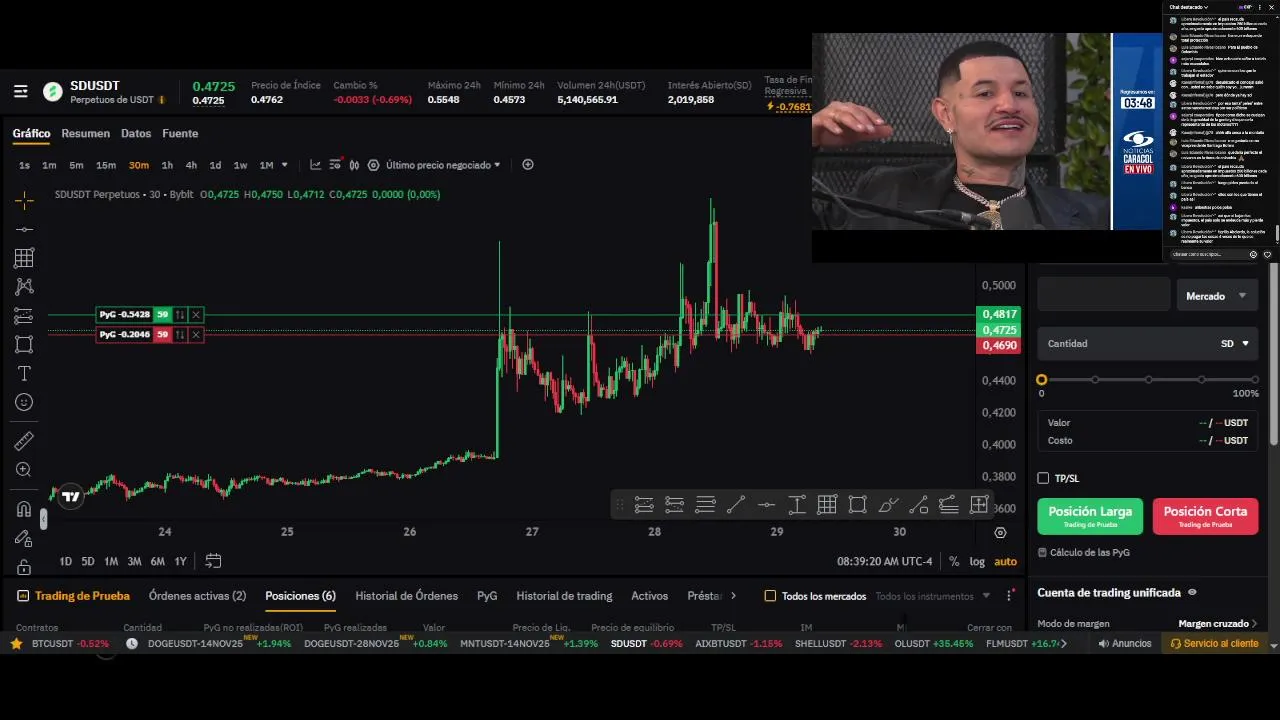Reverse the PyG -0.5428 position
The image size is (1280, 720).
pos(180,315)
